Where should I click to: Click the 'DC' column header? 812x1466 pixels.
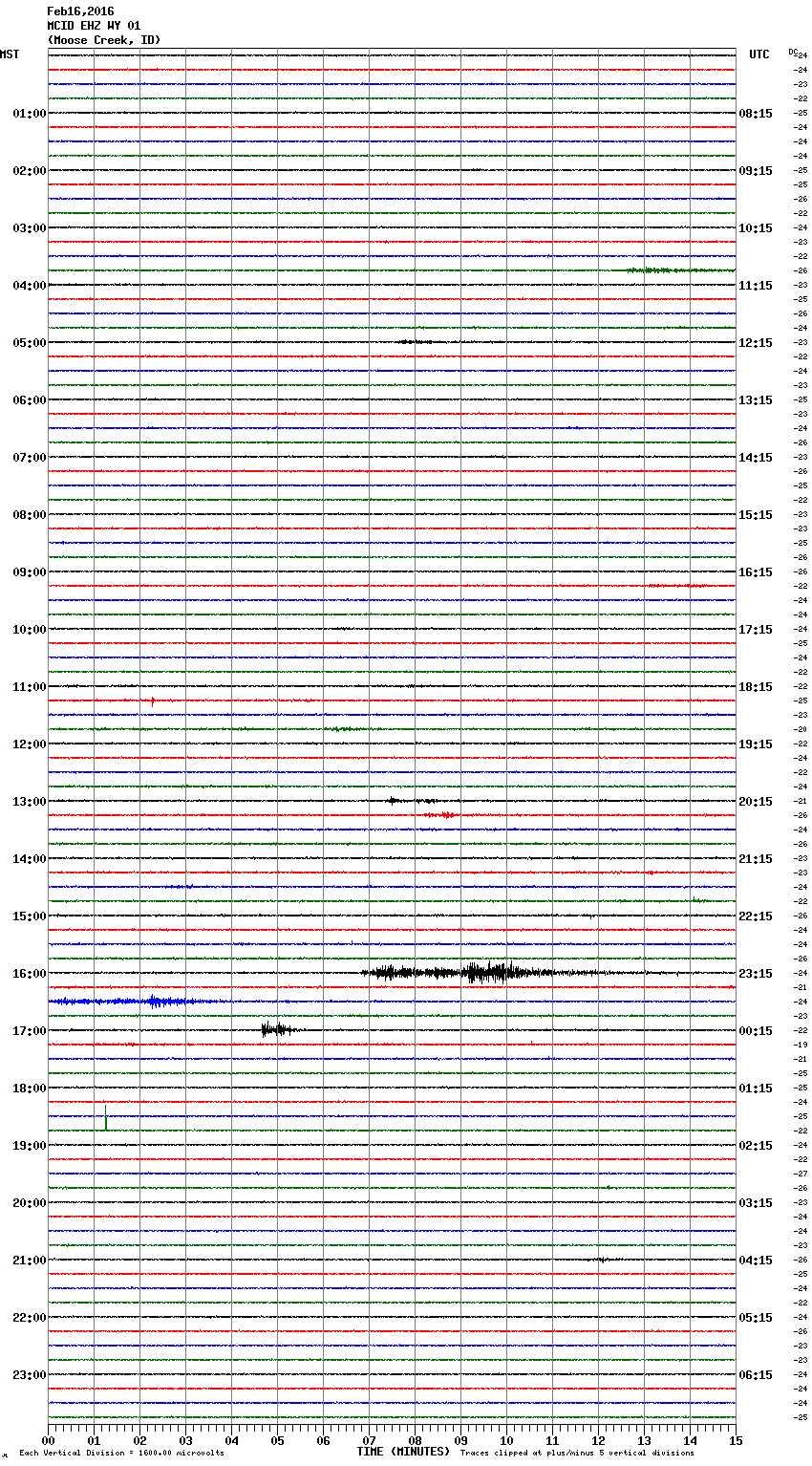(793, 52)
